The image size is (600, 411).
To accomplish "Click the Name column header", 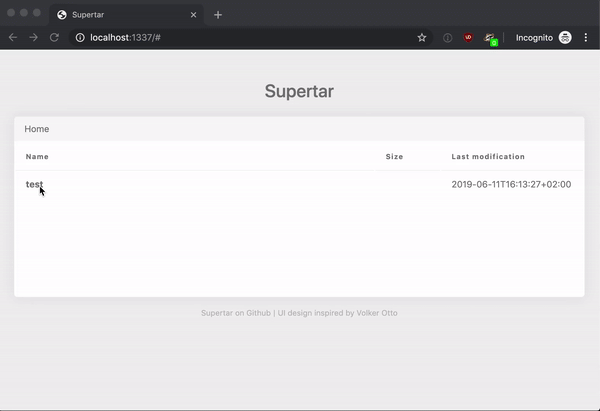I will click(37, 157).
